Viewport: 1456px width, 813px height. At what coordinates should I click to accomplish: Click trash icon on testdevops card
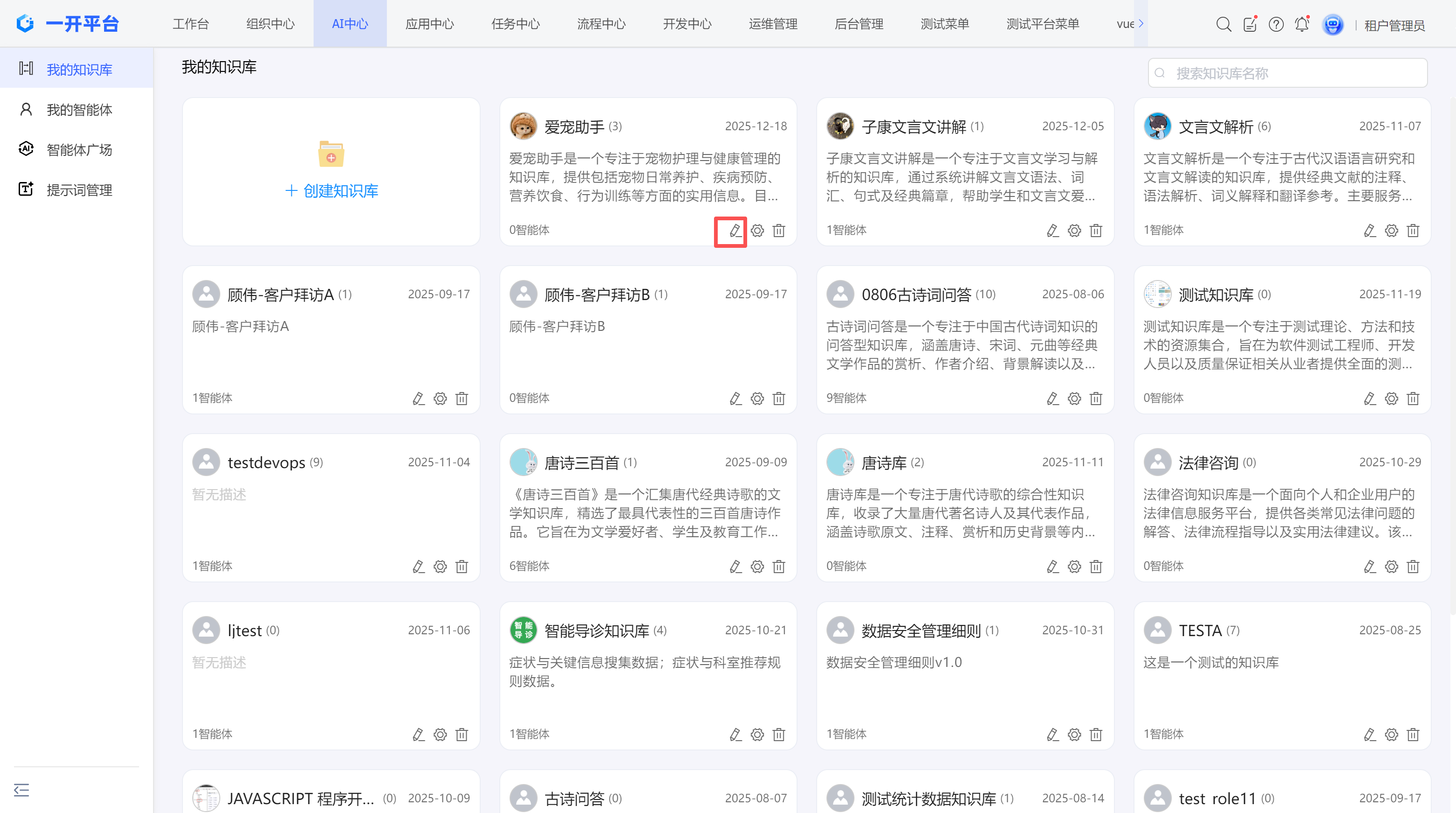coord(462,567)
